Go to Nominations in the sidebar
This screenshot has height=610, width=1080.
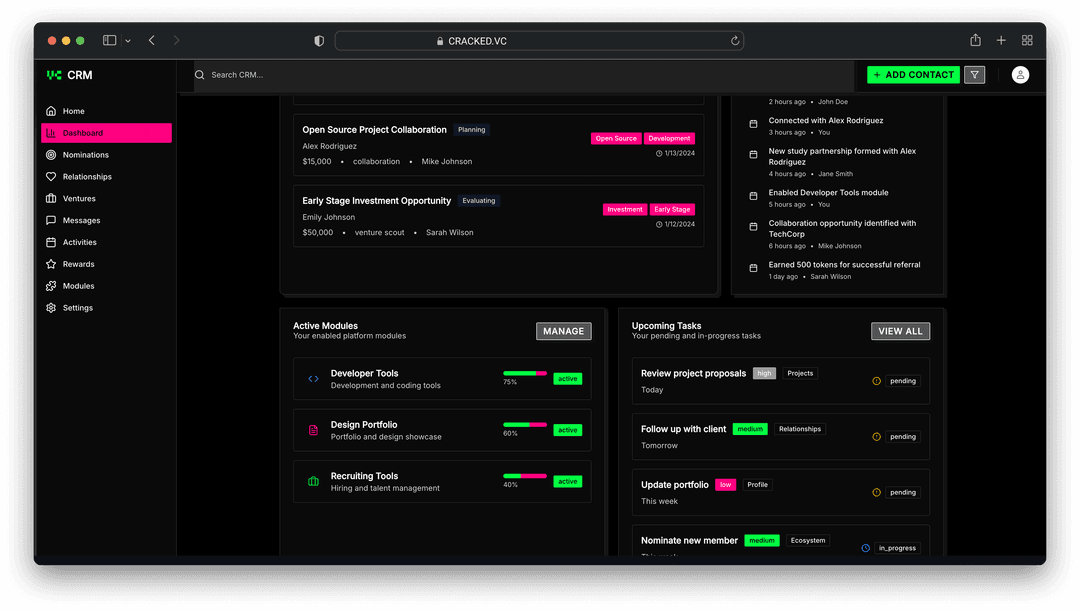[x=85, y=155]
